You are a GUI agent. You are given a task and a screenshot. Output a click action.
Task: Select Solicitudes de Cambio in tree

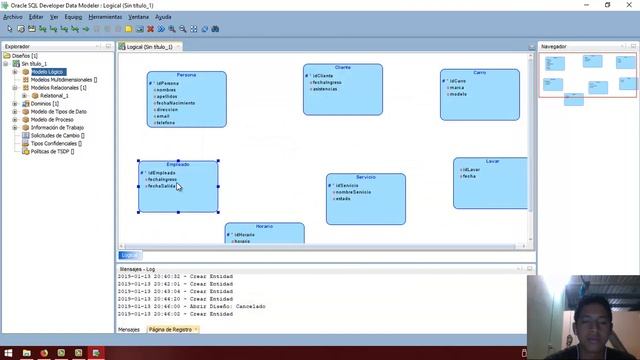click(58, 136)
